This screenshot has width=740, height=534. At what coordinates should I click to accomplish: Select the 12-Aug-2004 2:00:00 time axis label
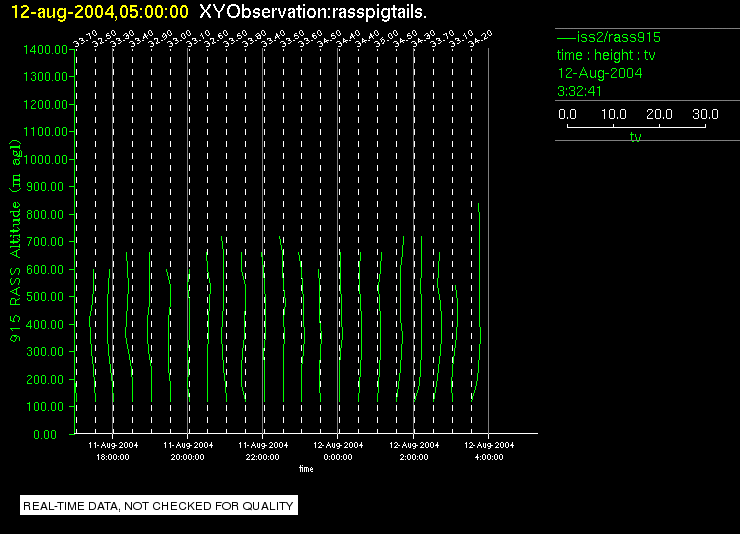(x=414, y=451)
